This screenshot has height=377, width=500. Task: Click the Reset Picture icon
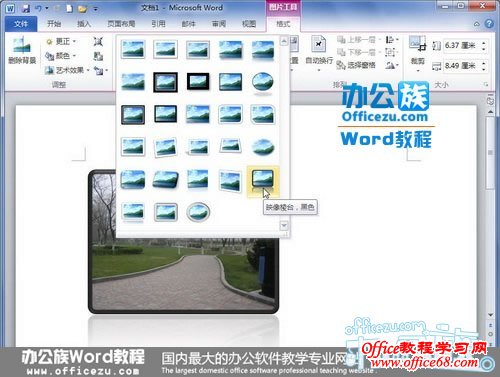(98, 70)
